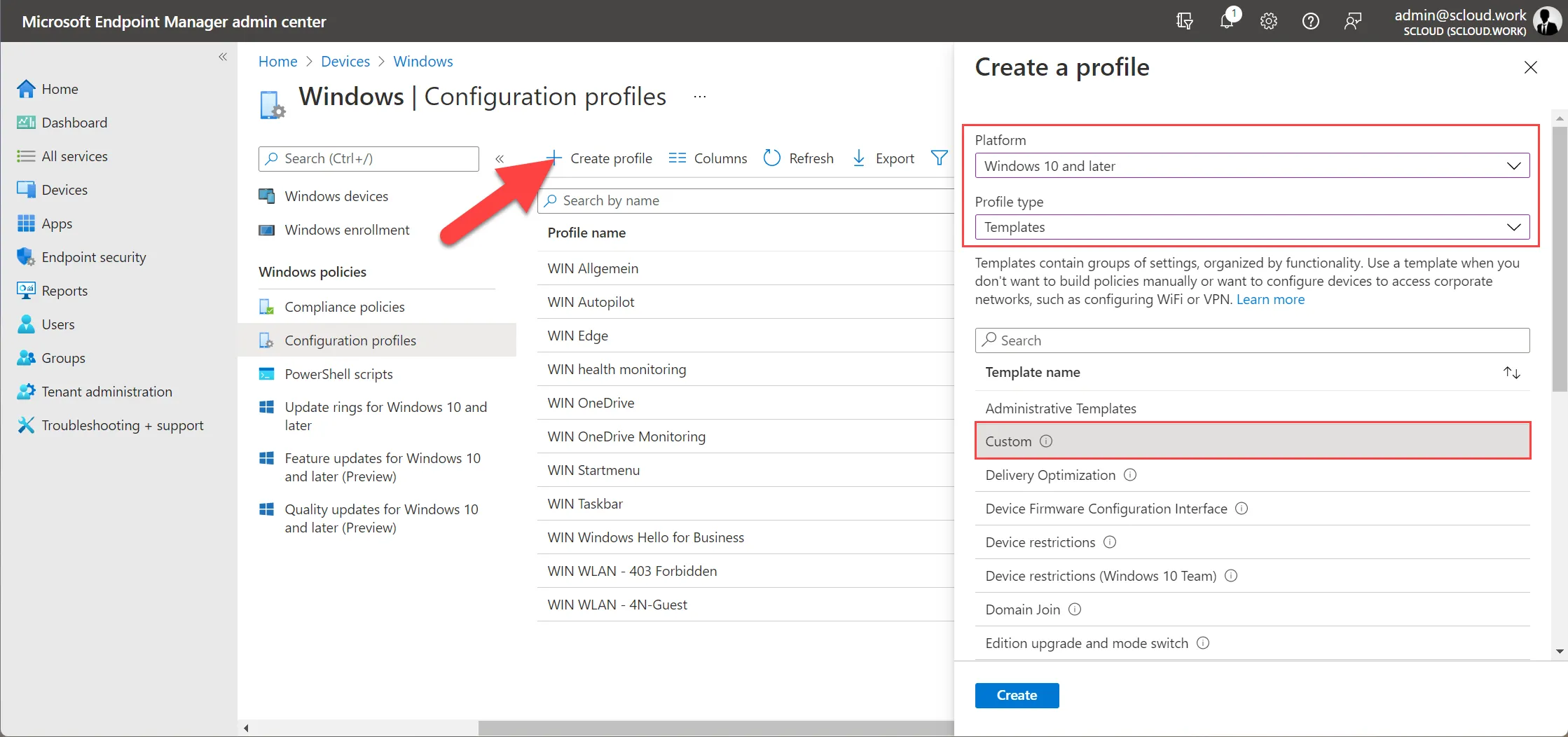Image resolution: width=1568 pixels, height=737 pixels.
Task: Click the Search (Ctrl+/) field
Action: [369, 159]
